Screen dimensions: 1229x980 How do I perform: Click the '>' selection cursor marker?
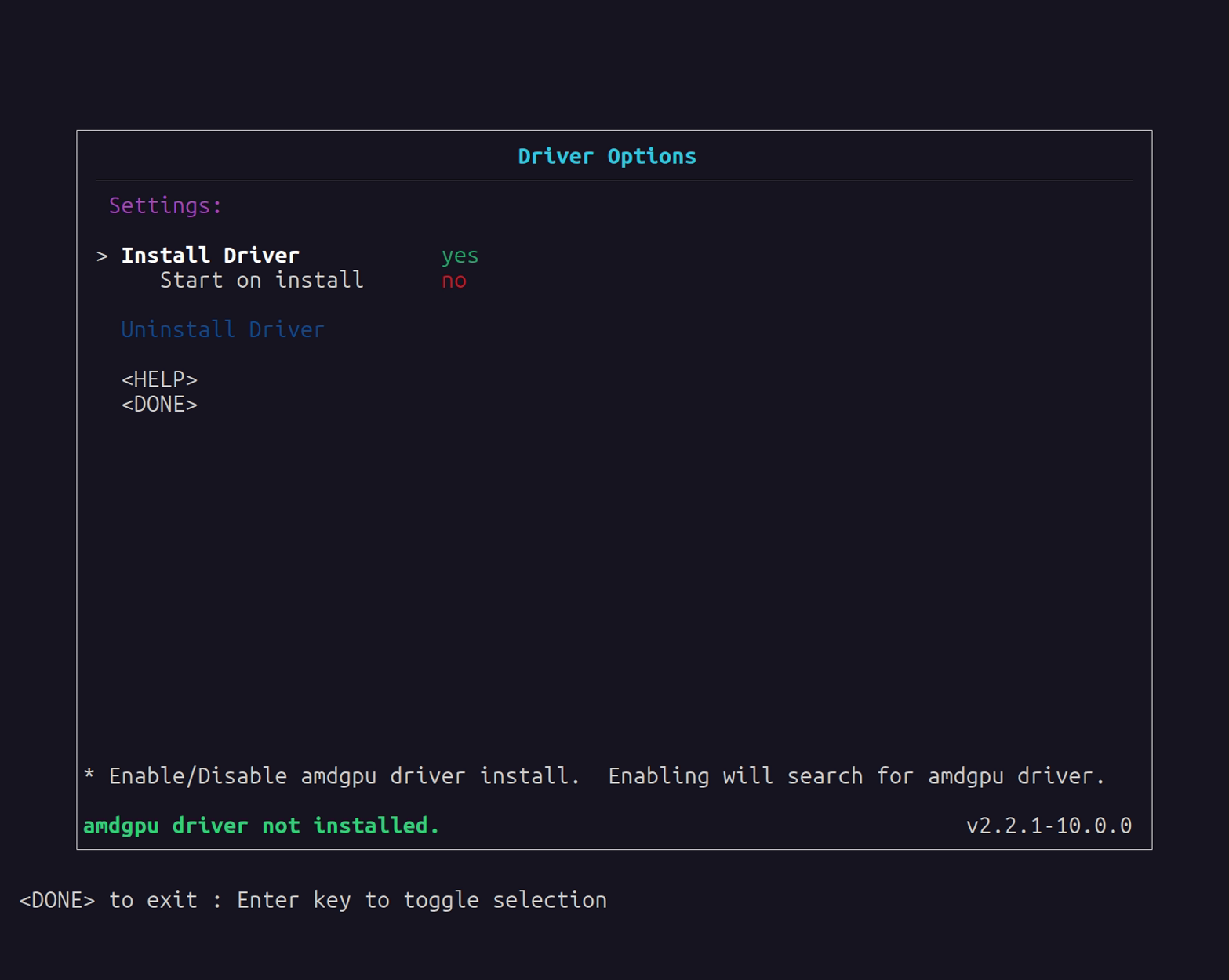coord(102,256)
